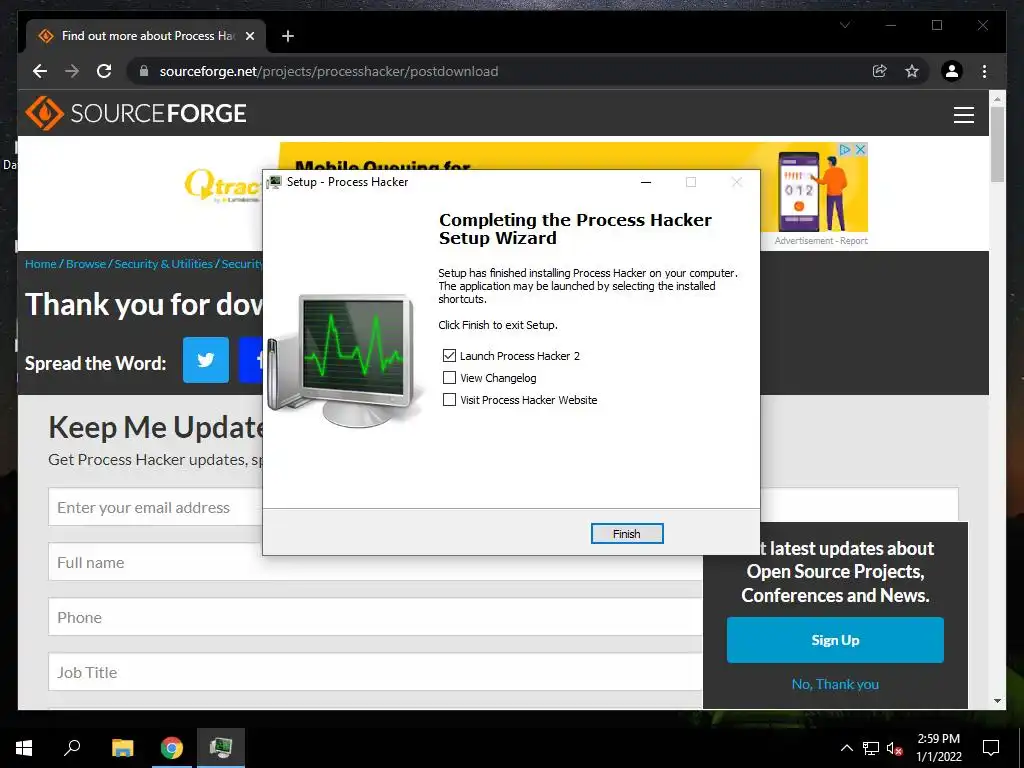Focus the Phone input field
The height and width of the screenshot is (768, 1024).
[375, 617]
